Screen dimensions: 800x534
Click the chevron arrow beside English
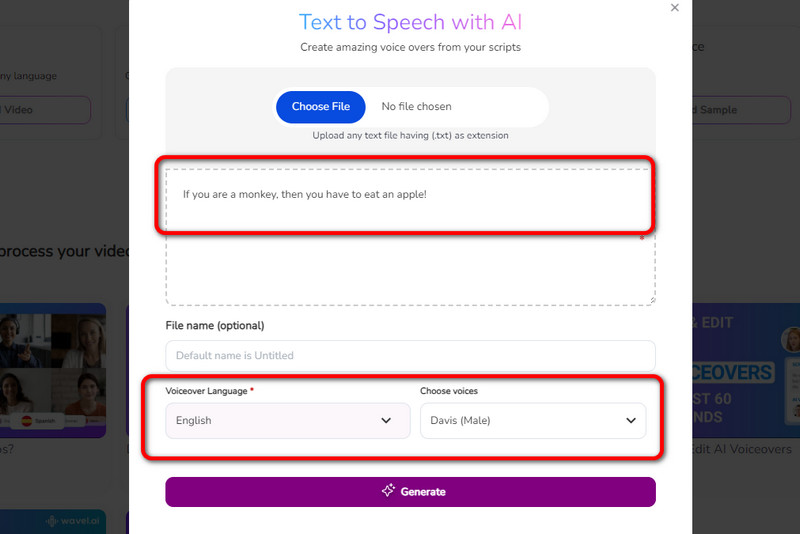[387, 421]
